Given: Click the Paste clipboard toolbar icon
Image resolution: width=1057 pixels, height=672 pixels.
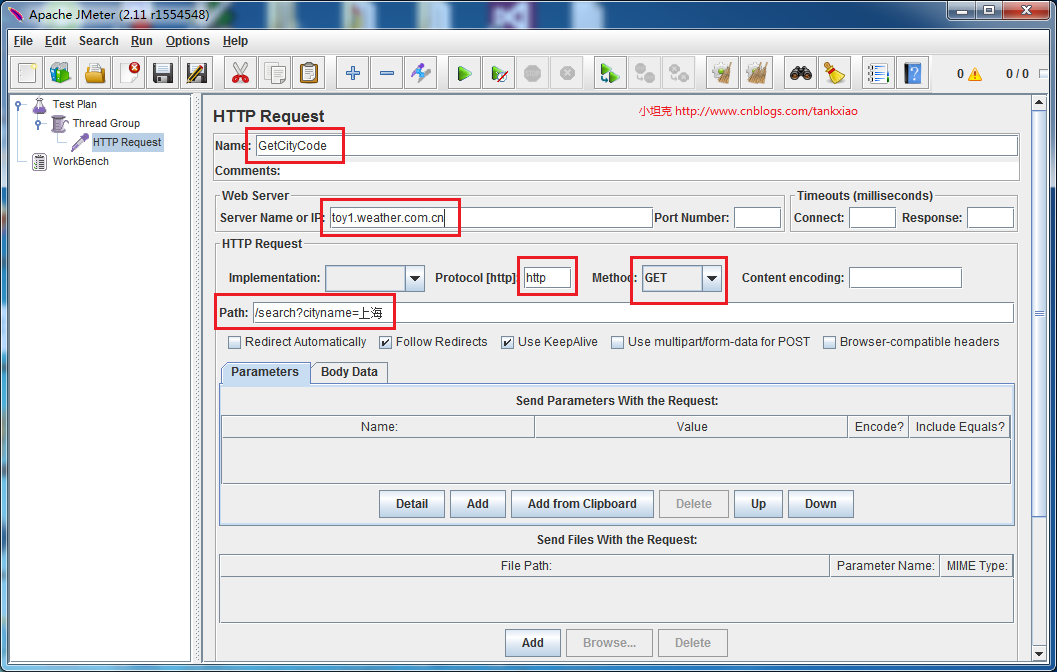Looking at the screenshot, I should click(309, 73).
